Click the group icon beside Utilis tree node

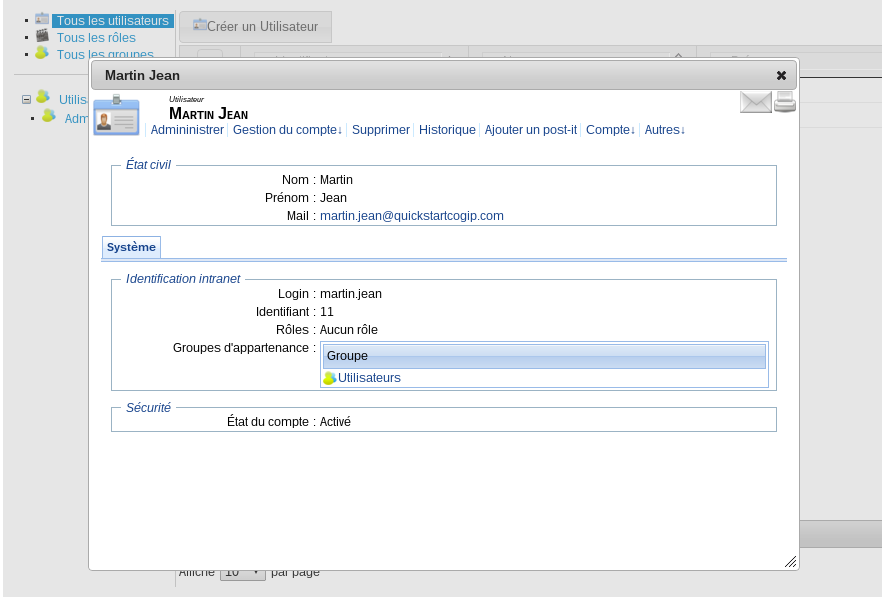point(43,97)
